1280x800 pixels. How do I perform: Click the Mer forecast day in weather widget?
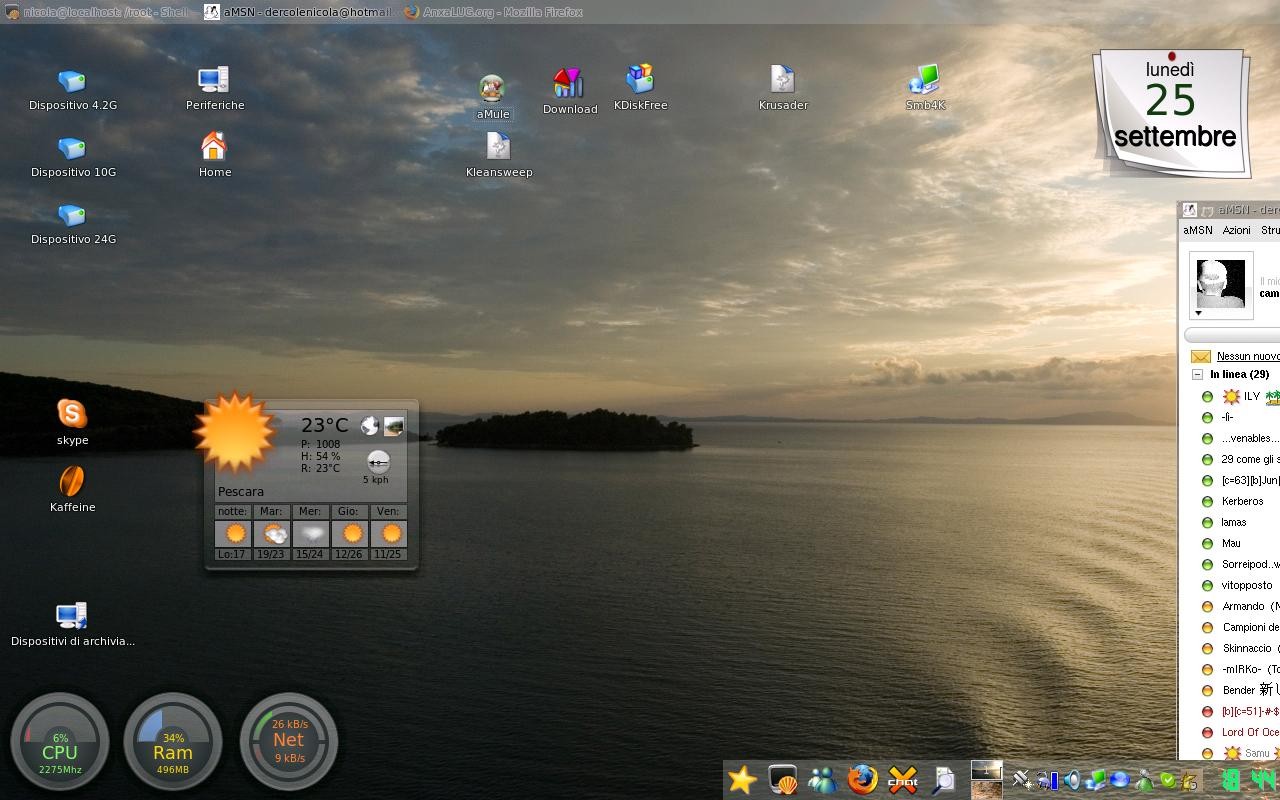coord(310,532)
